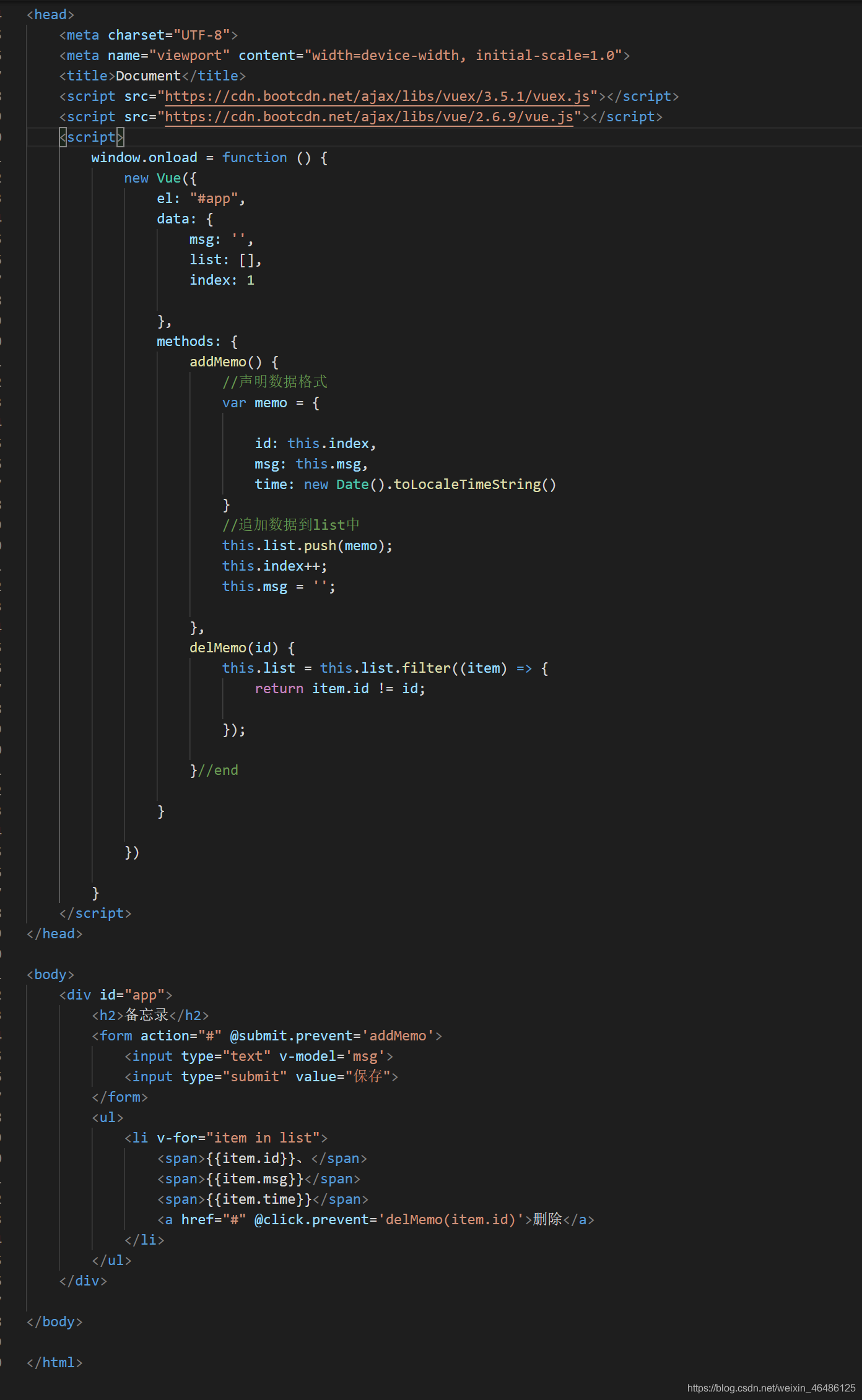Click the {{item.id}} span line
This screenshot has width=862, height=1400.
point(263,1159)
